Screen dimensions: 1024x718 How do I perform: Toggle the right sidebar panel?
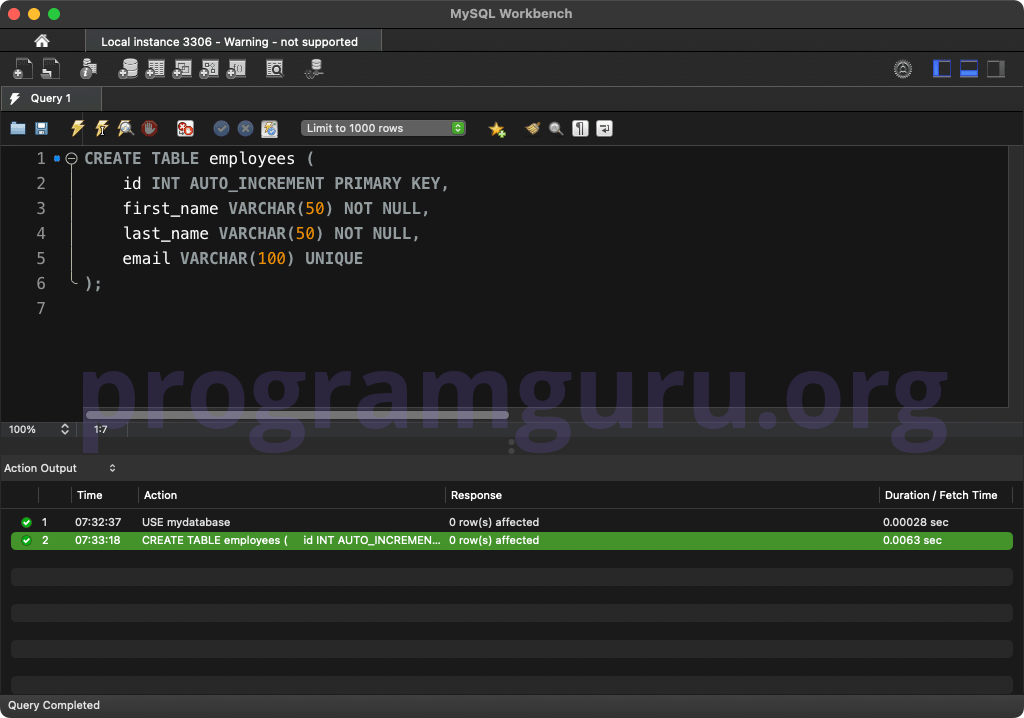995,69
